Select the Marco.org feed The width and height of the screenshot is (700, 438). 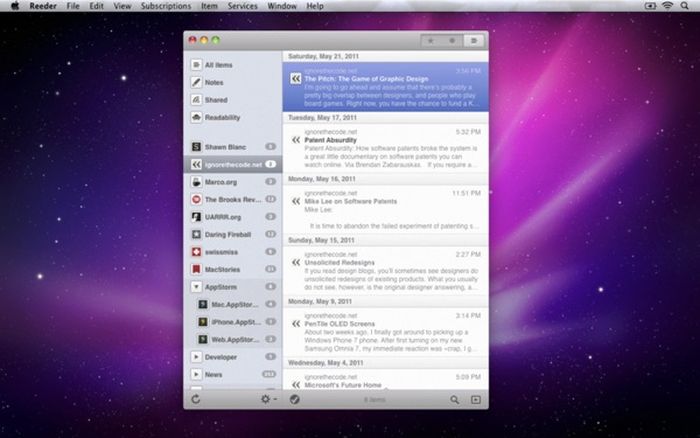(233, 182)
